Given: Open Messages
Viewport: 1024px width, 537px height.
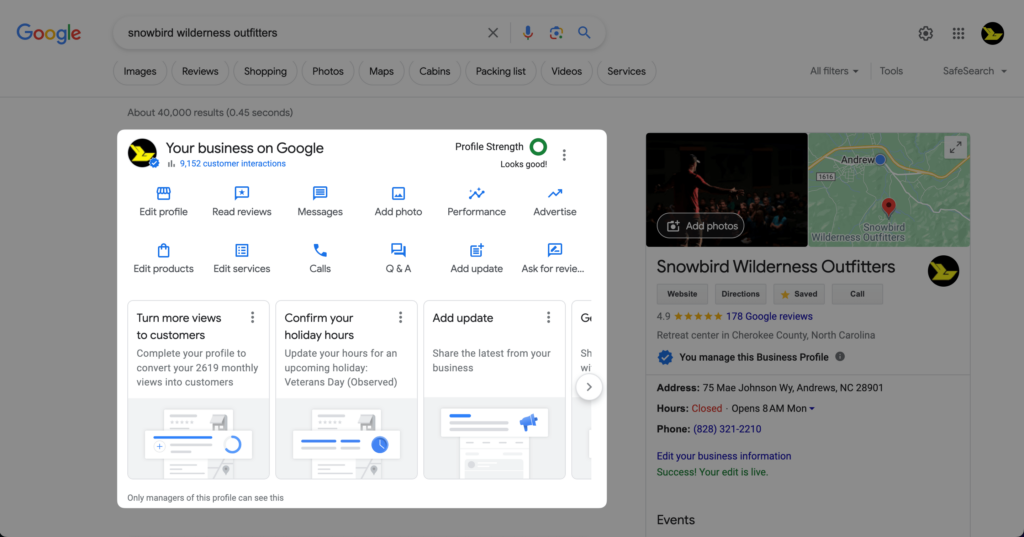Looking at the screenshot, I should 320,201.
